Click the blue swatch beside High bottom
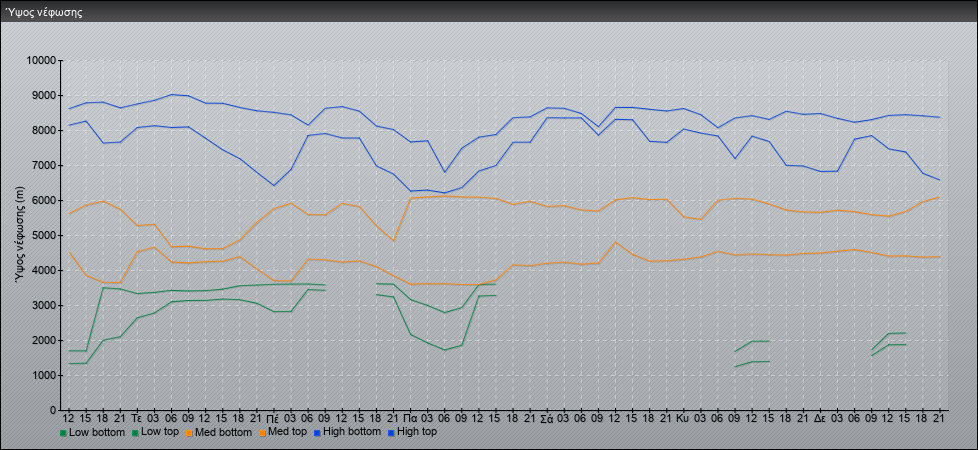The image size is (978, 450). tap(319, 432)
